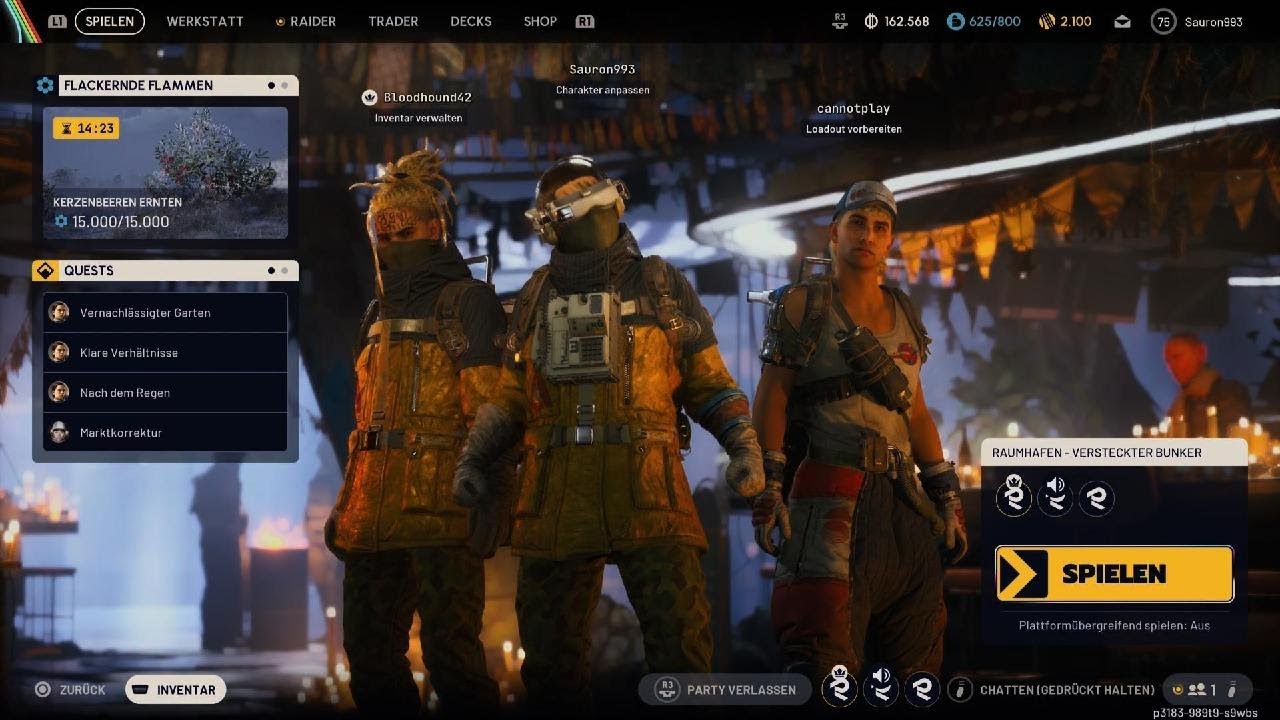Go back with the ZURÜCK button
Image resolution: width=1280 pixels, height=720 pixels.
pyautogui.click(x=70, y=689)
